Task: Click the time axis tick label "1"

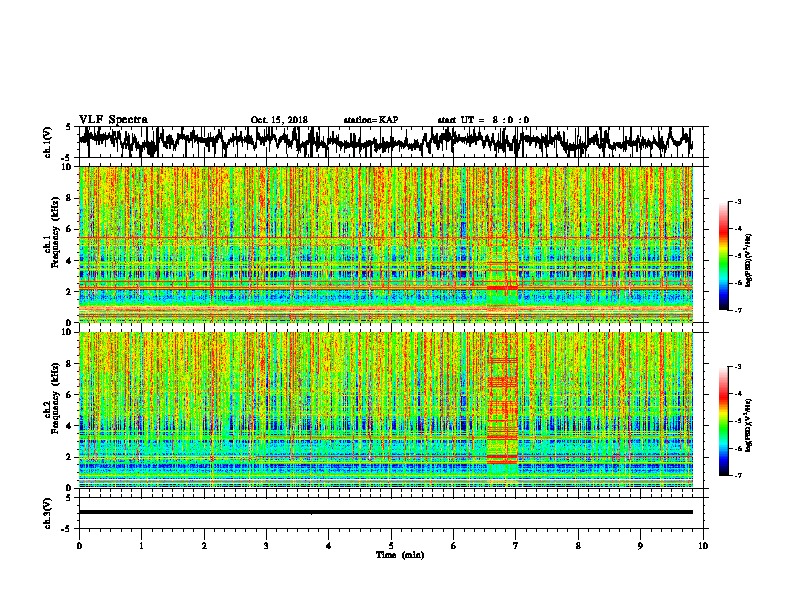Action: [141, 545]
